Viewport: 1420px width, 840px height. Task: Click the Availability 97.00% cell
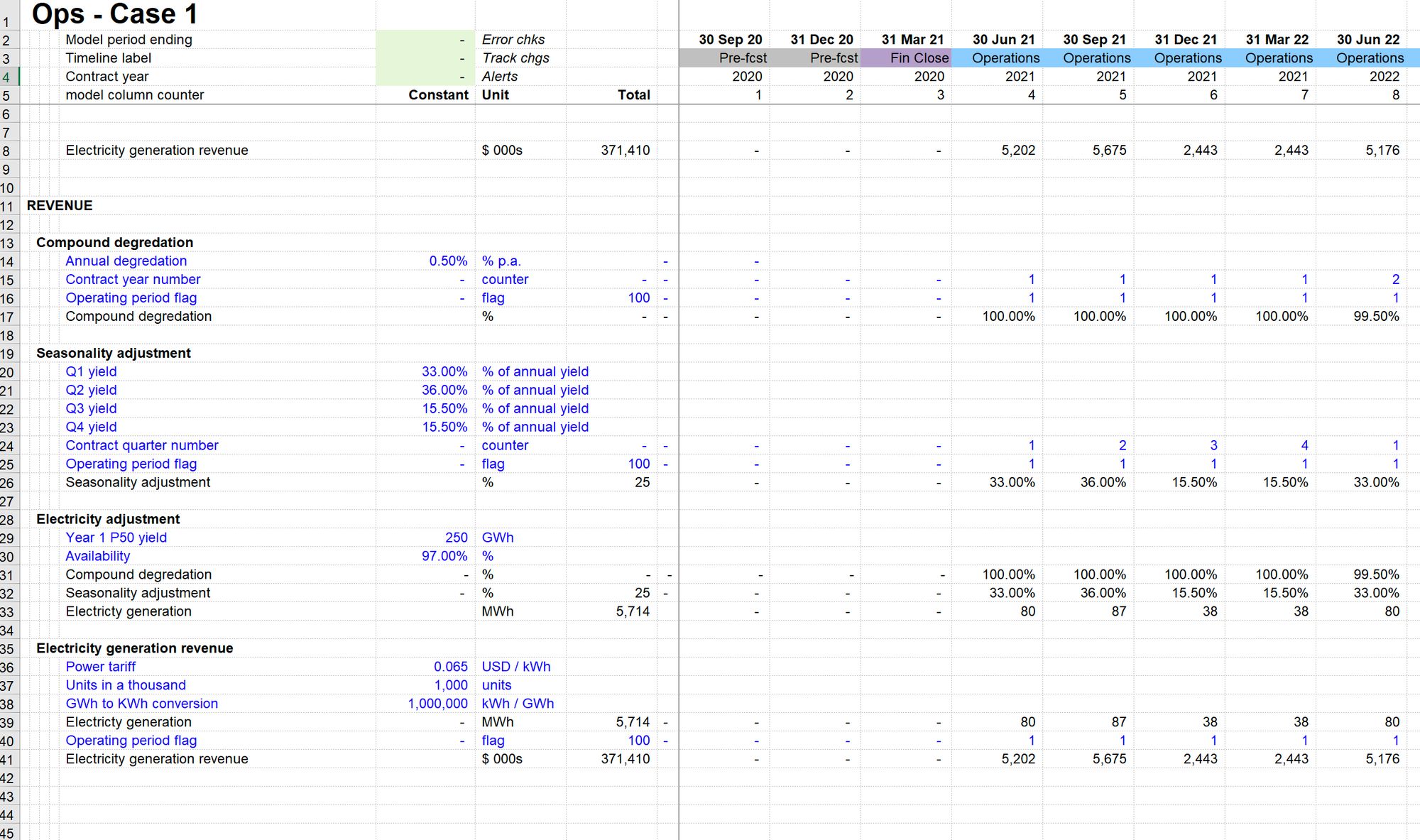click(444, 556)
